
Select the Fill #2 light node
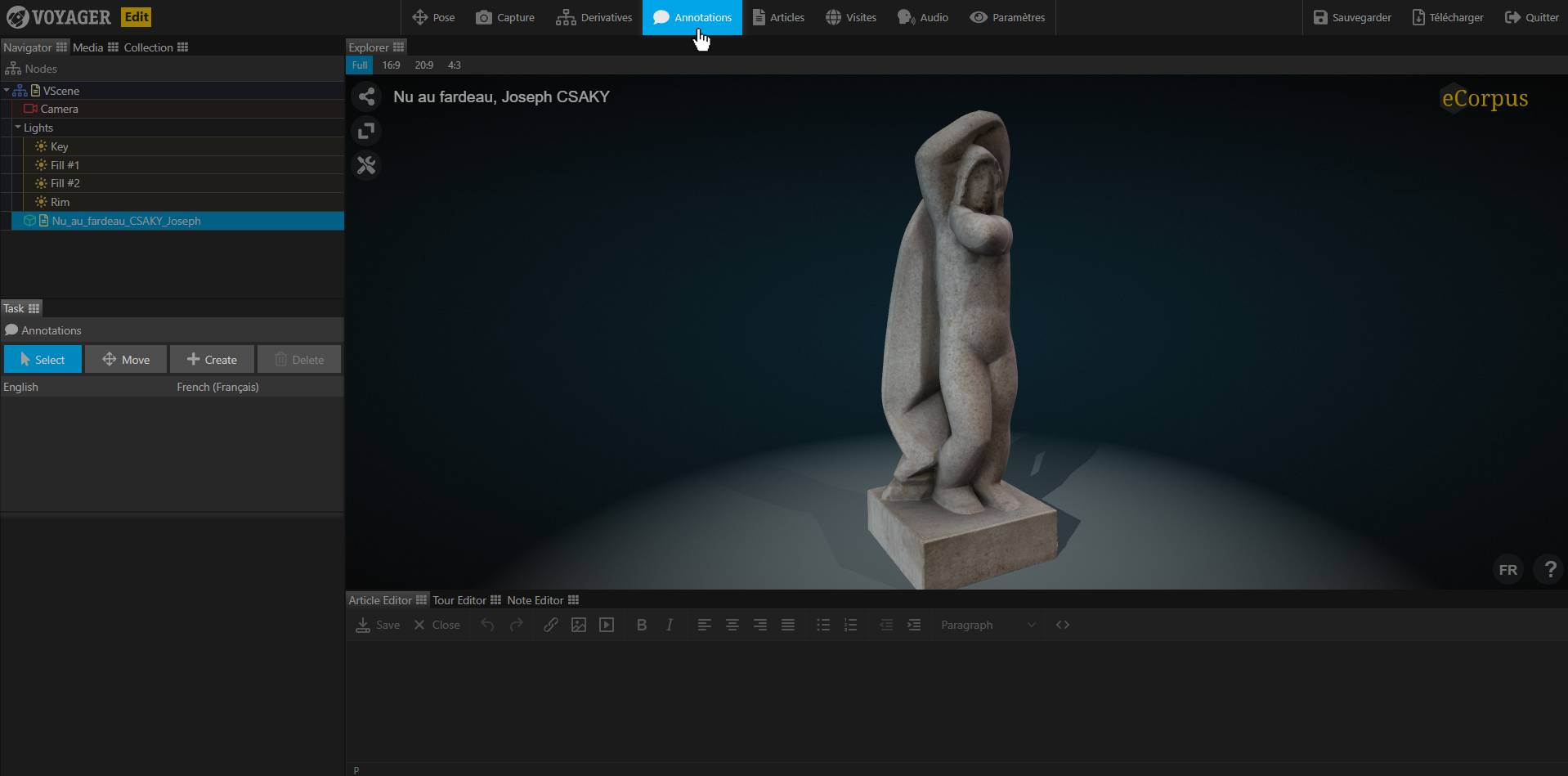coord(183,183)
